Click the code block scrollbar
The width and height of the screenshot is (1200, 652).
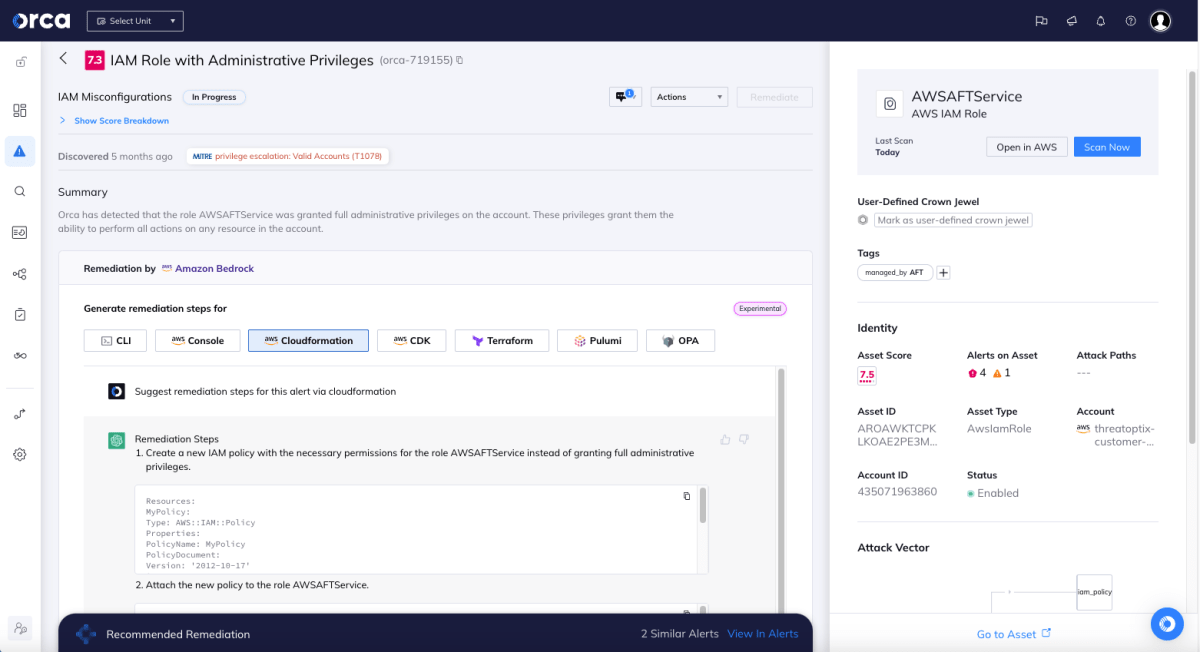(703, 505)
